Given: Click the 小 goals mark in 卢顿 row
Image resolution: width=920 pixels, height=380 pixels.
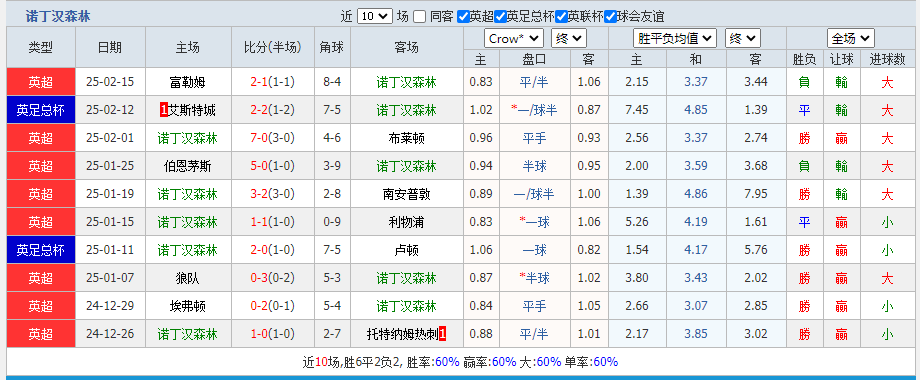Looking at the screenshot, I should click(888, 250).
